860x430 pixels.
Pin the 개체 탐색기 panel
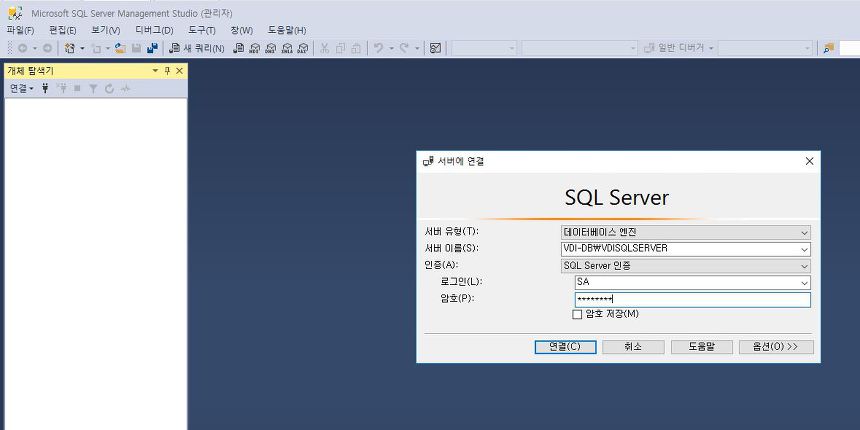pos(167,71)
